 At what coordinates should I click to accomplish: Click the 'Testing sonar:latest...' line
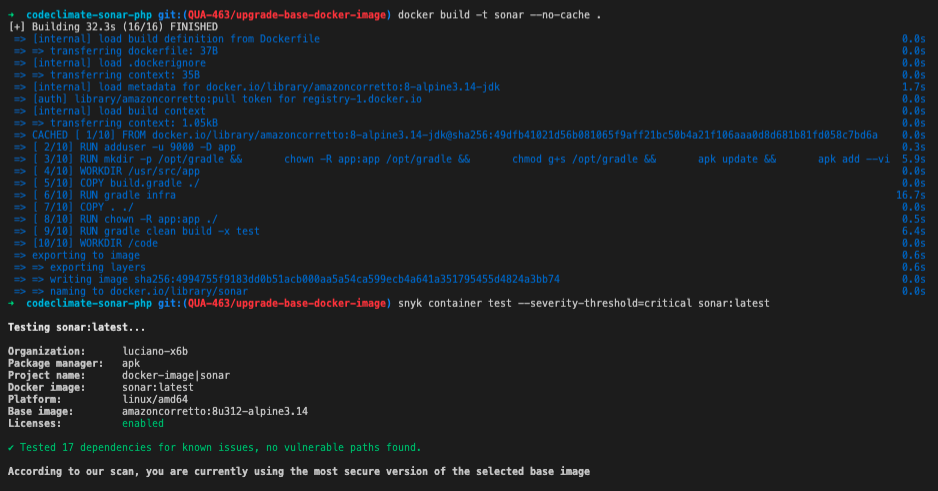tap(77, 327)
